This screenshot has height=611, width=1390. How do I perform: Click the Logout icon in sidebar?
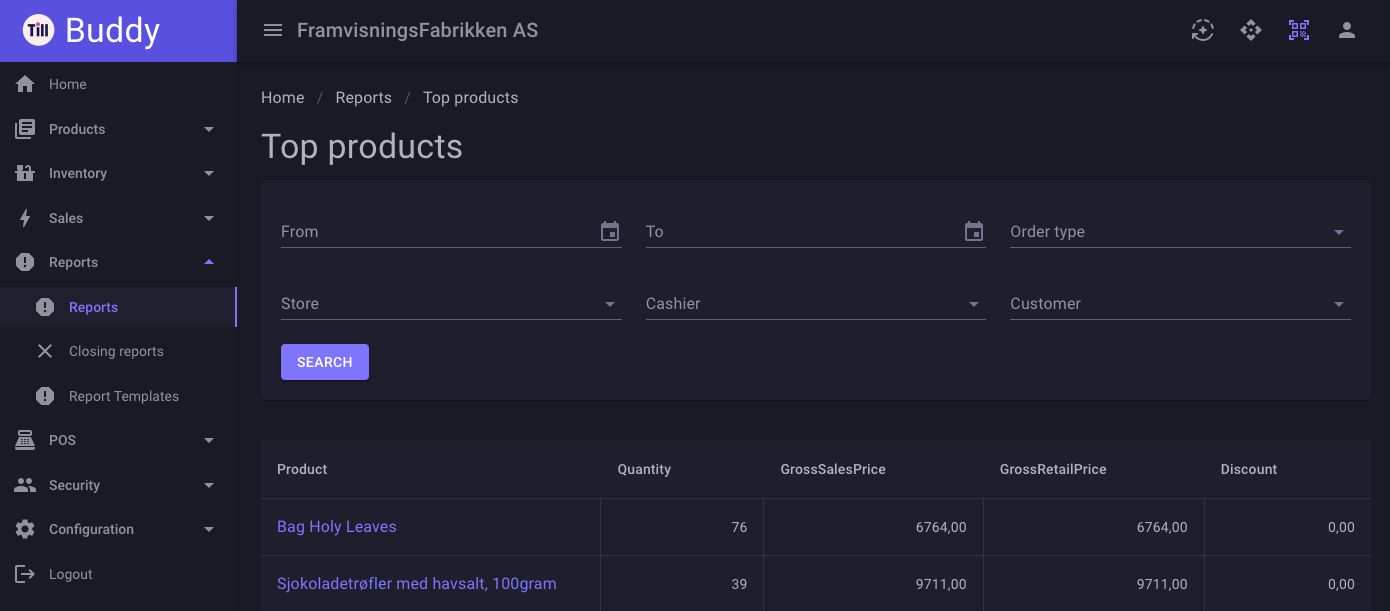(25, 574)
